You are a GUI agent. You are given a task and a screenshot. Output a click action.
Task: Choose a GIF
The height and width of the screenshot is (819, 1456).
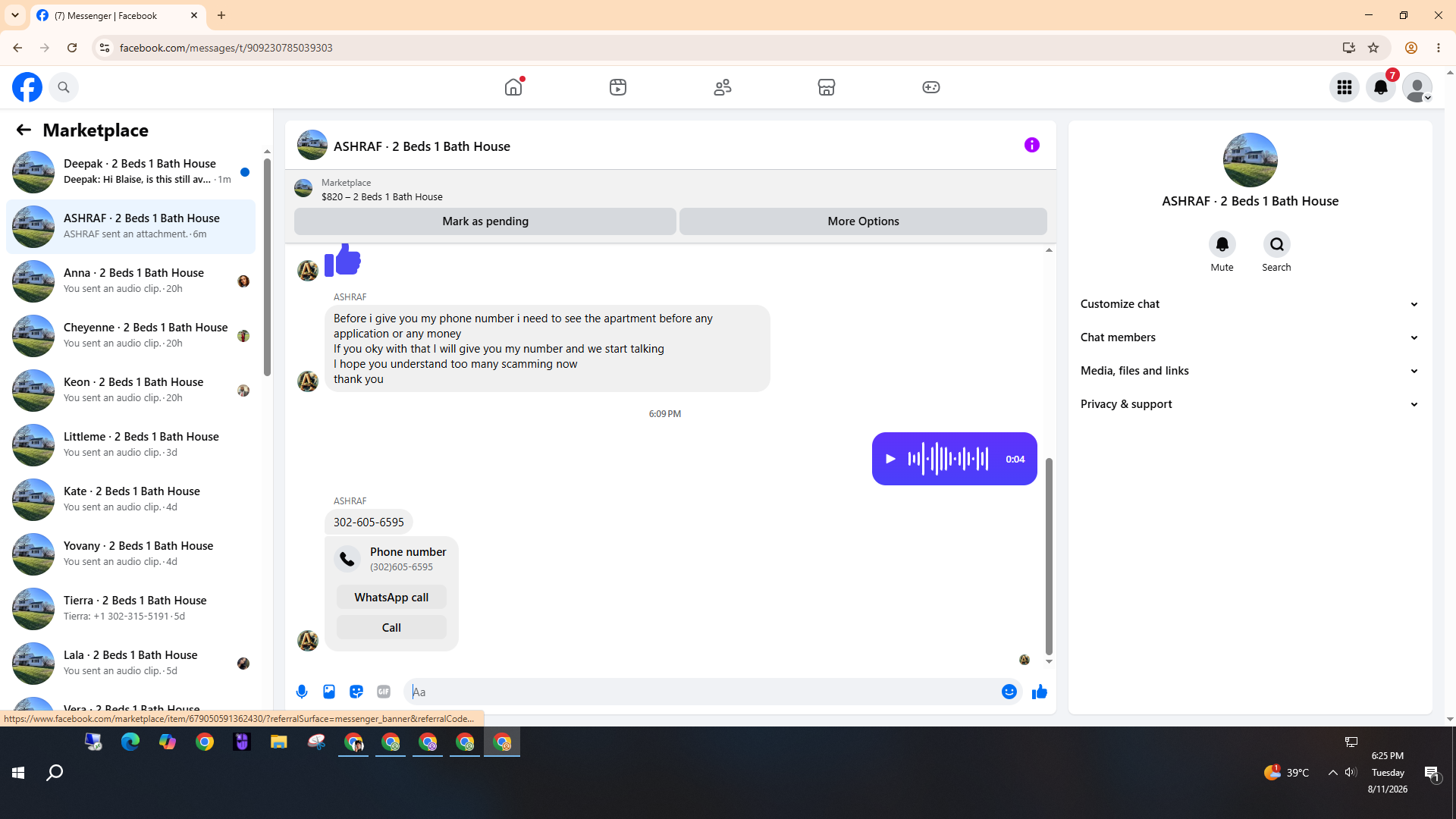click(x=384, y=692)
